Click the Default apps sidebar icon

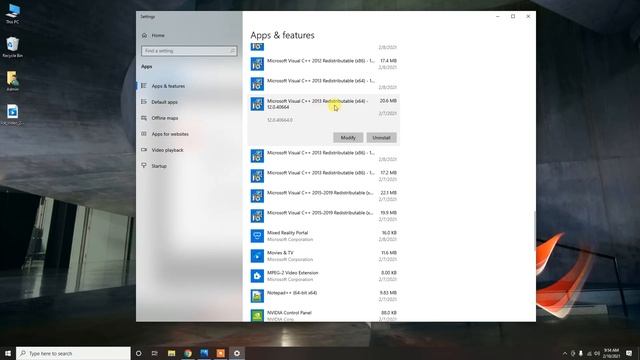coord(144,102)
